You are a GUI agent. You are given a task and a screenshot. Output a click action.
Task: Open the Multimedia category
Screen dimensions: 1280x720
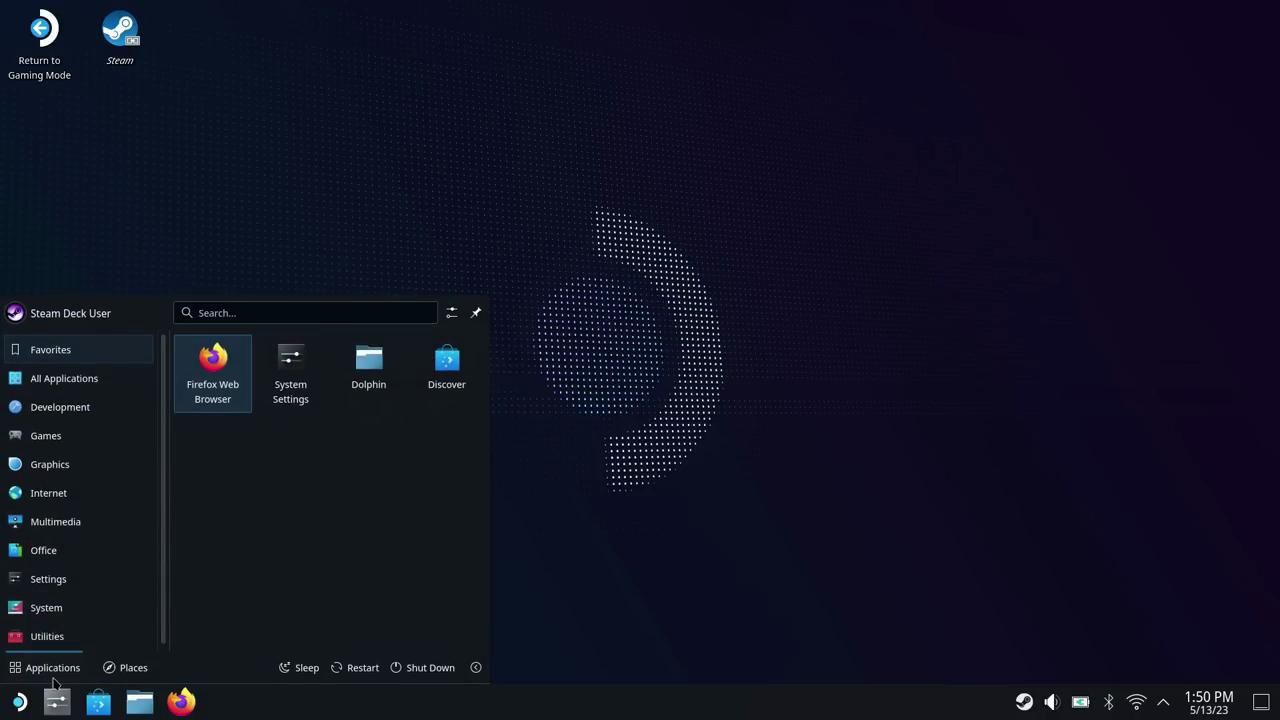click(x=80, y=522)
